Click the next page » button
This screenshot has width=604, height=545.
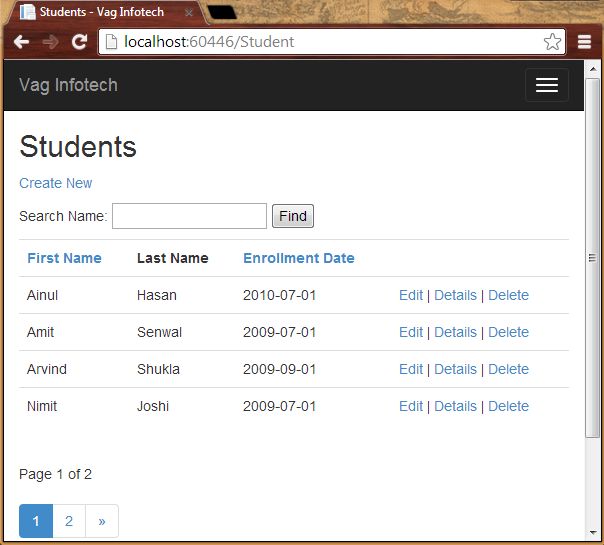click(x=102, y=521)
